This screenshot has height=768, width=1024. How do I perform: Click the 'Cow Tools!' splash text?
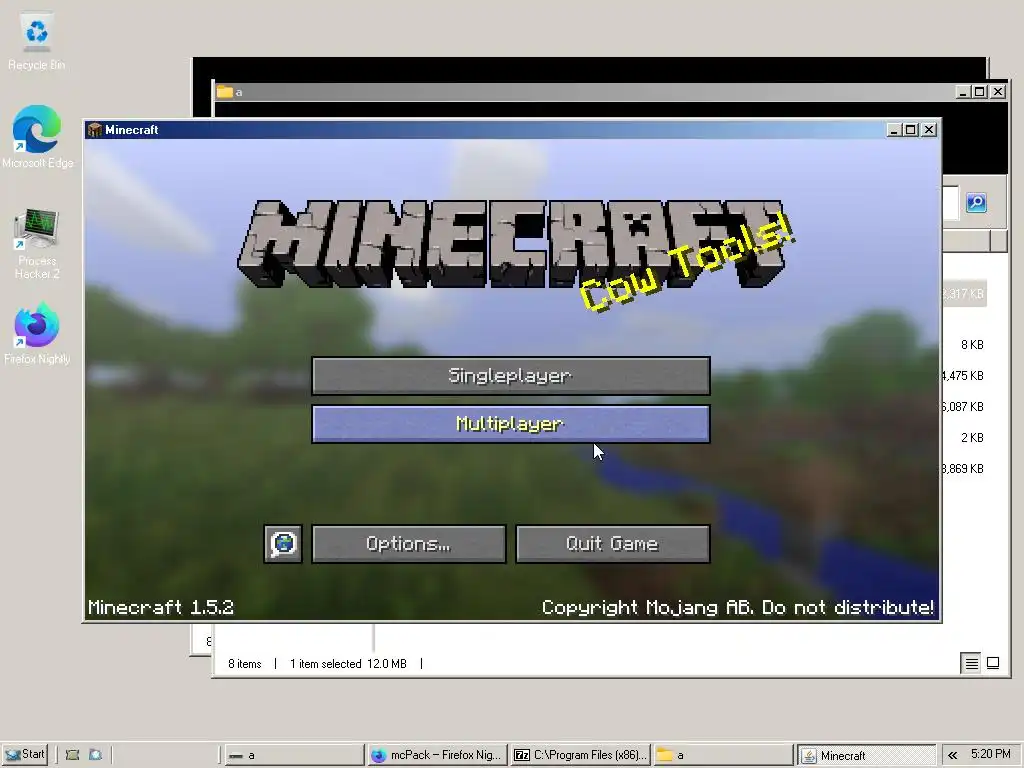(687, 262)
